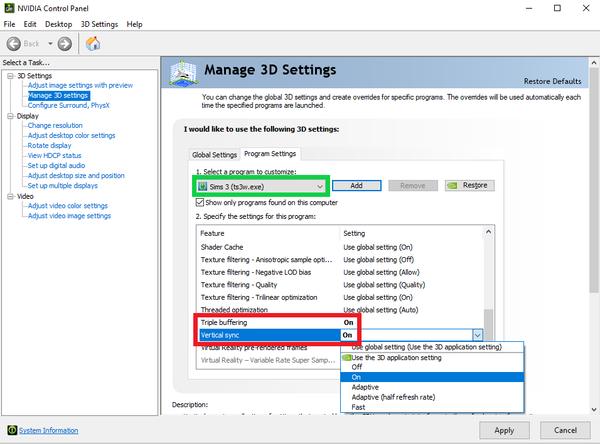Image resolution: width=600 pixels, height=444 pixels.
Task: Click the Vertical sync dropdown arrow
Action: 477,336
